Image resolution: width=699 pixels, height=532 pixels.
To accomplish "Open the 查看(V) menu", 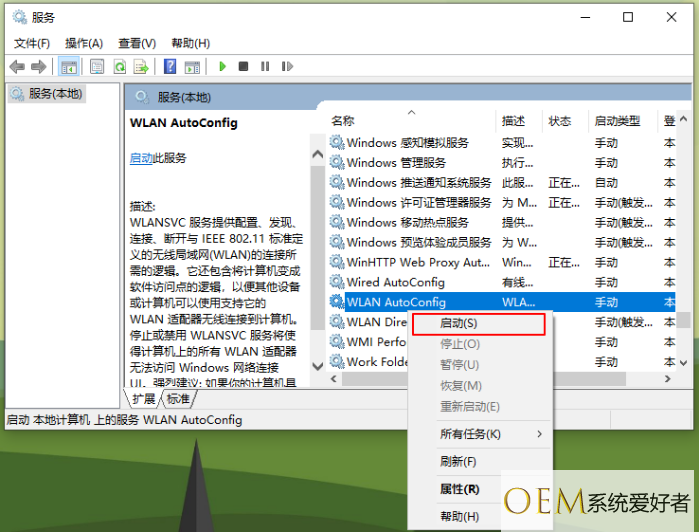I will point(137,43).
